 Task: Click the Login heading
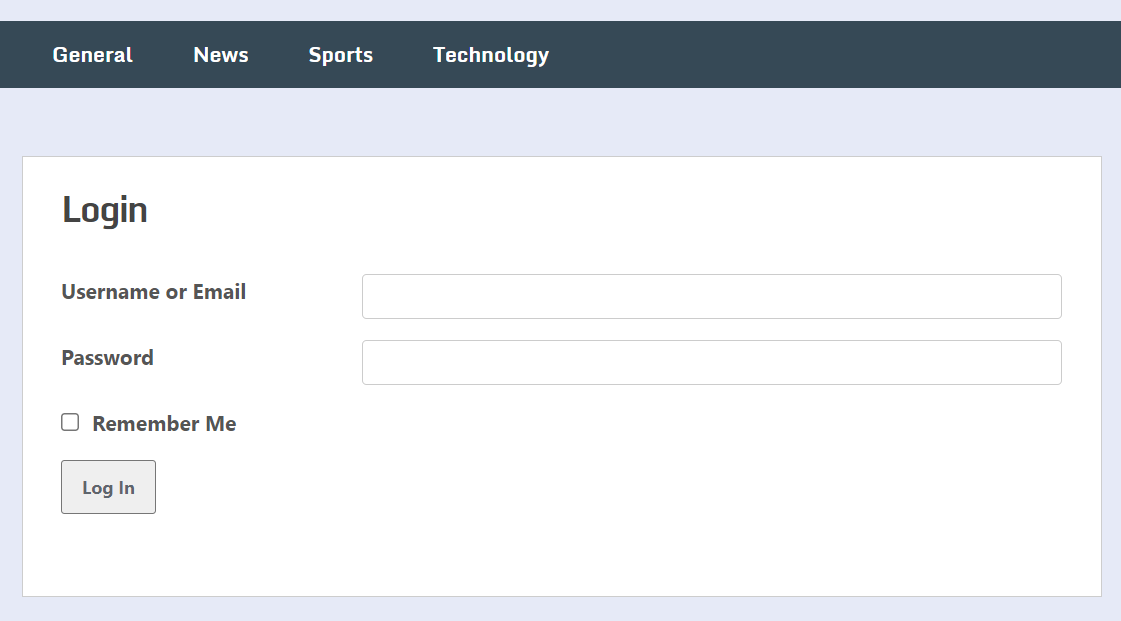click(x=104, y=210)
